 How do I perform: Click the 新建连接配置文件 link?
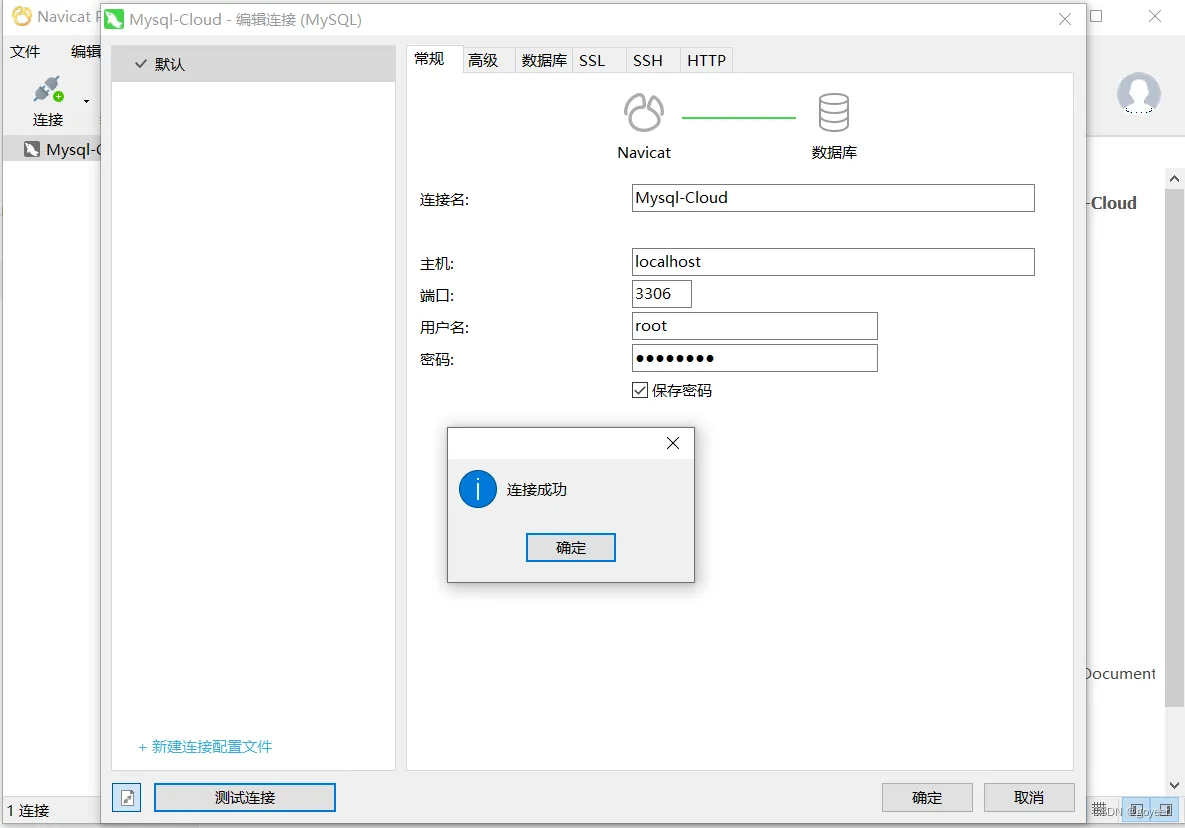click(x=205, y=746)
